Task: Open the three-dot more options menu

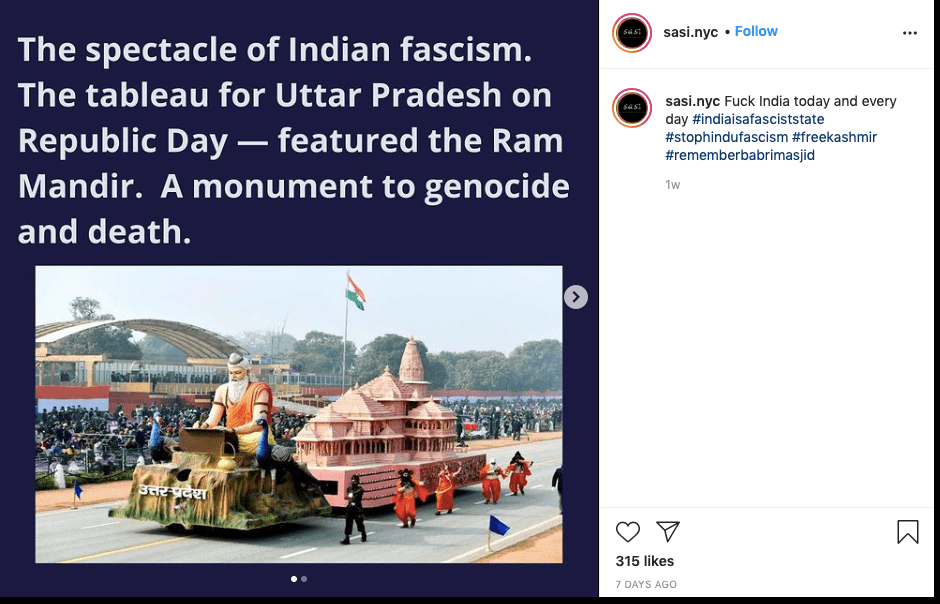Action: (909, 33)
